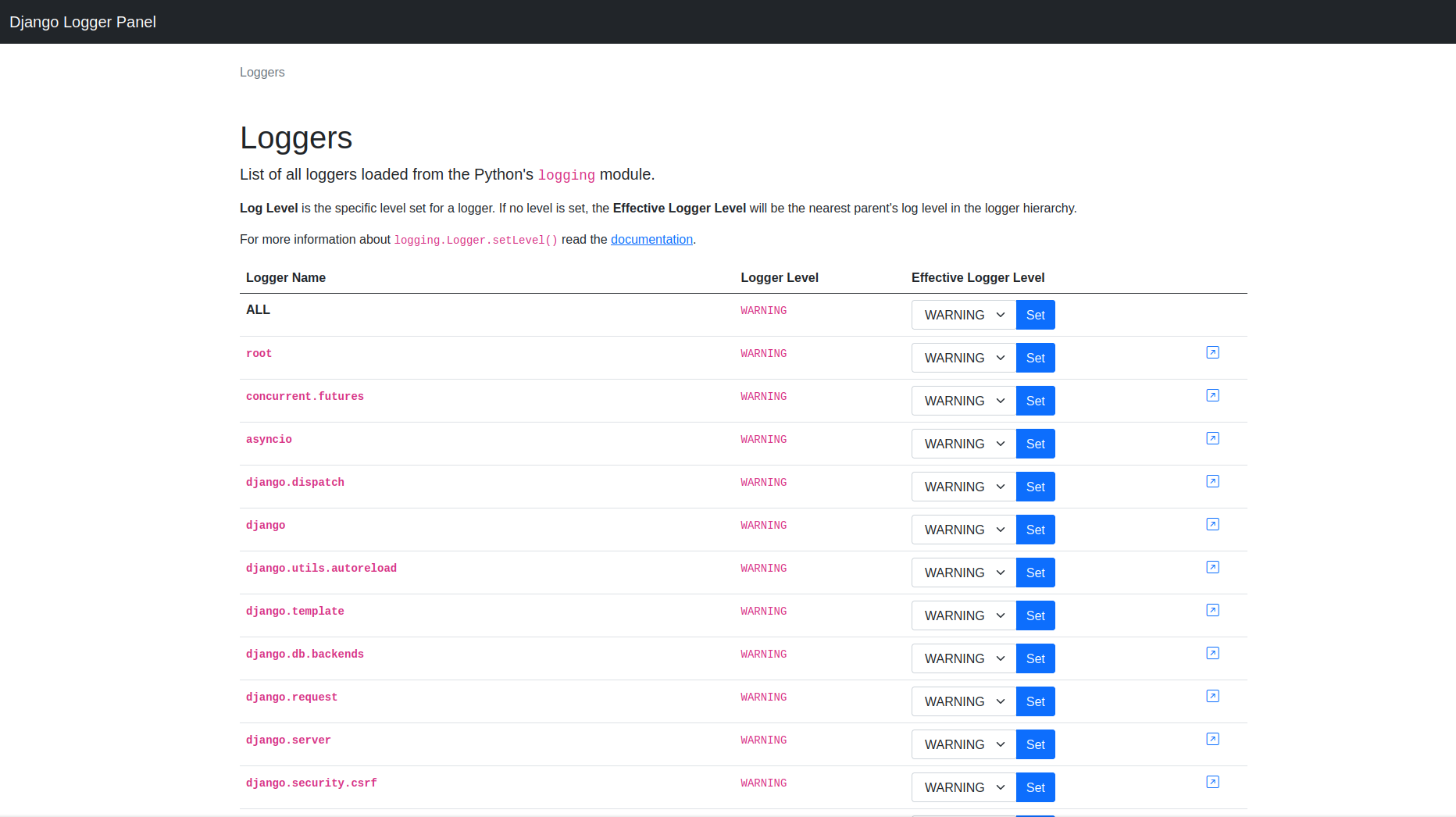Click Set button for asyncio
This screenshot has width=1456, height=817.
point(1036,444)
